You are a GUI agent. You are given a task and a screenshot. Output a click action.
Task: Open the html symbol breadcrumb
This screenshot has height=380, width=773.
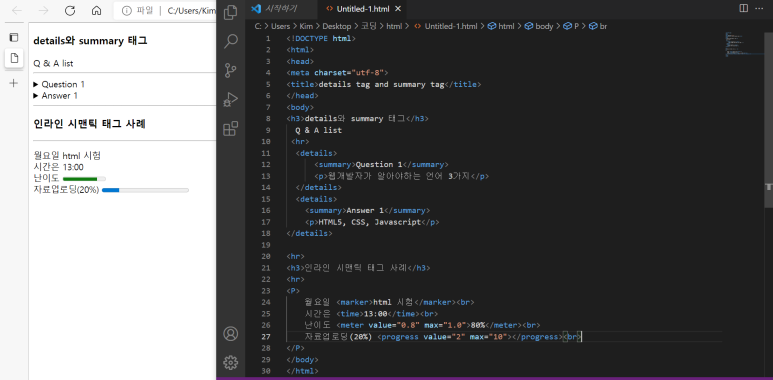(x=501, y=27)
